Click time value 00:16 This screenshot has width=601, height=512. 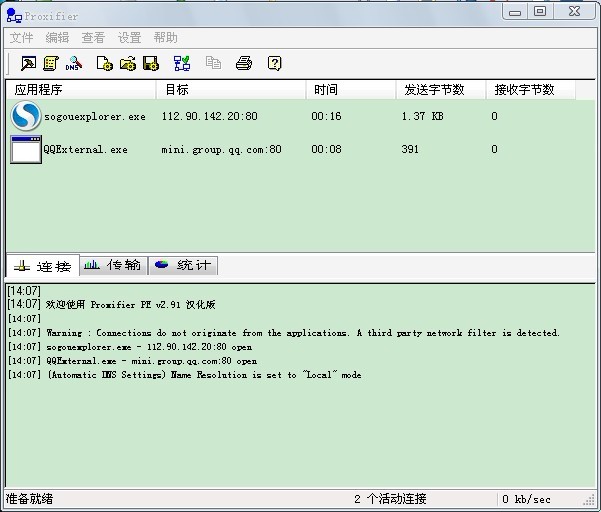pos(326,116)
